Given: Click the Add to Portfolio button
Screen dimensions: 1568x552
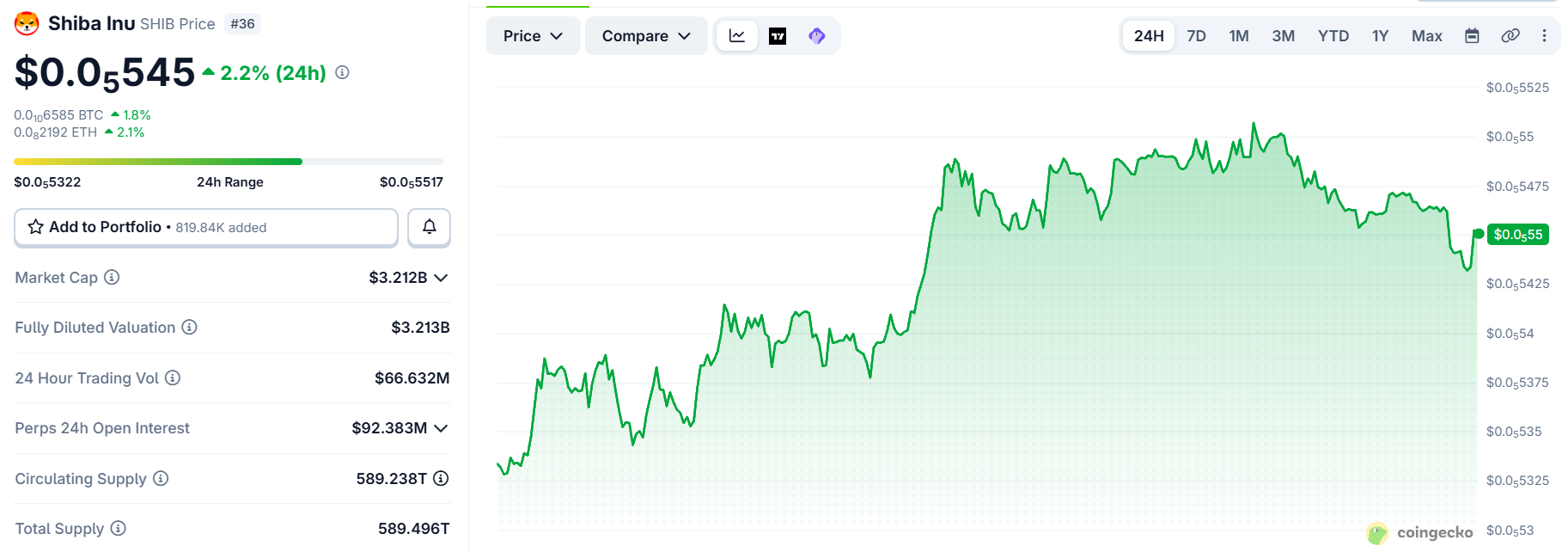Looking at the screenshot, I should point(206,227).
